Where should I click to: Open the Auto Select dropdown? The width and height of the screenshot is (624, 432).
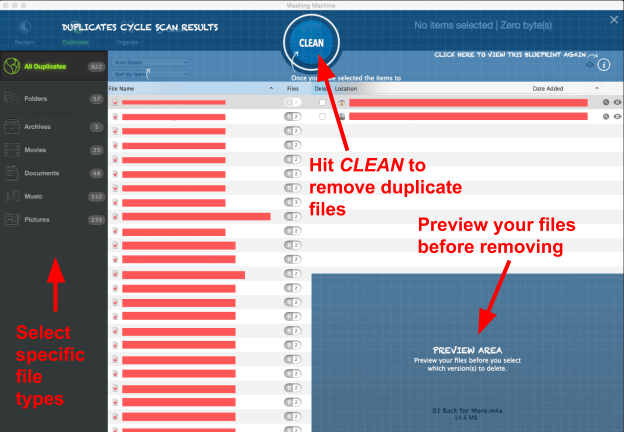tap(150, 62)
